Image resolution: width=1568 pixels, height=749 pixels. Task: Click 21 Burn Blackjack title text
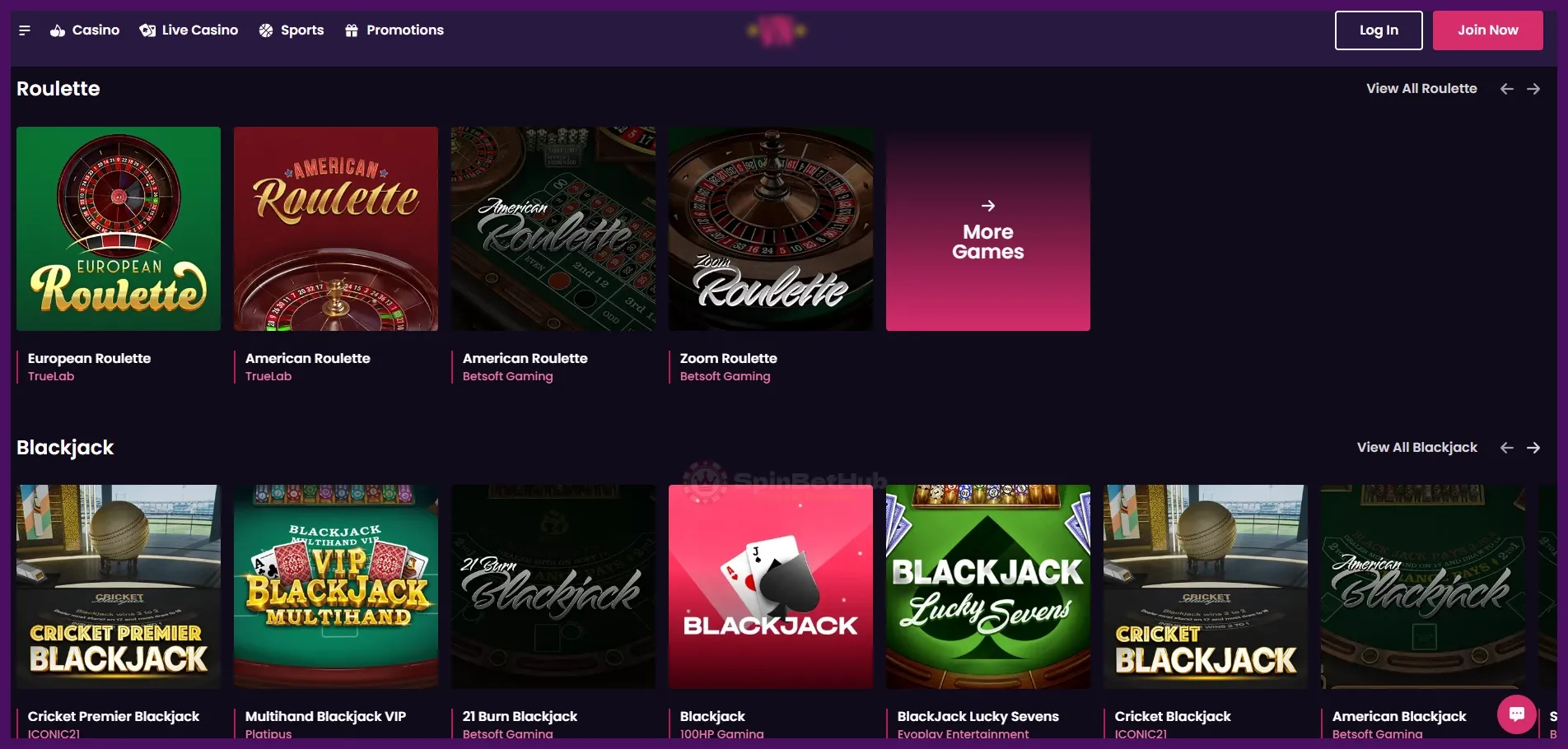[x=520, y=716]
